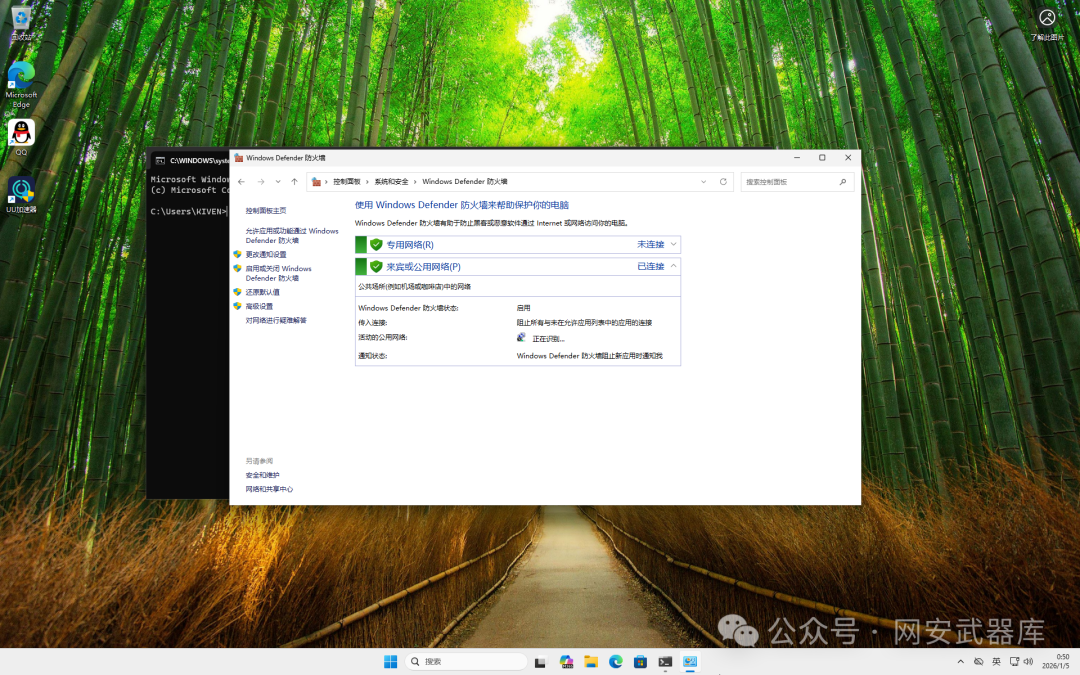Open 允许应用或功能通过 Windows Defender 防火墙
The height and width of the screenshot is (675, 1080).
tap(292, 236)
